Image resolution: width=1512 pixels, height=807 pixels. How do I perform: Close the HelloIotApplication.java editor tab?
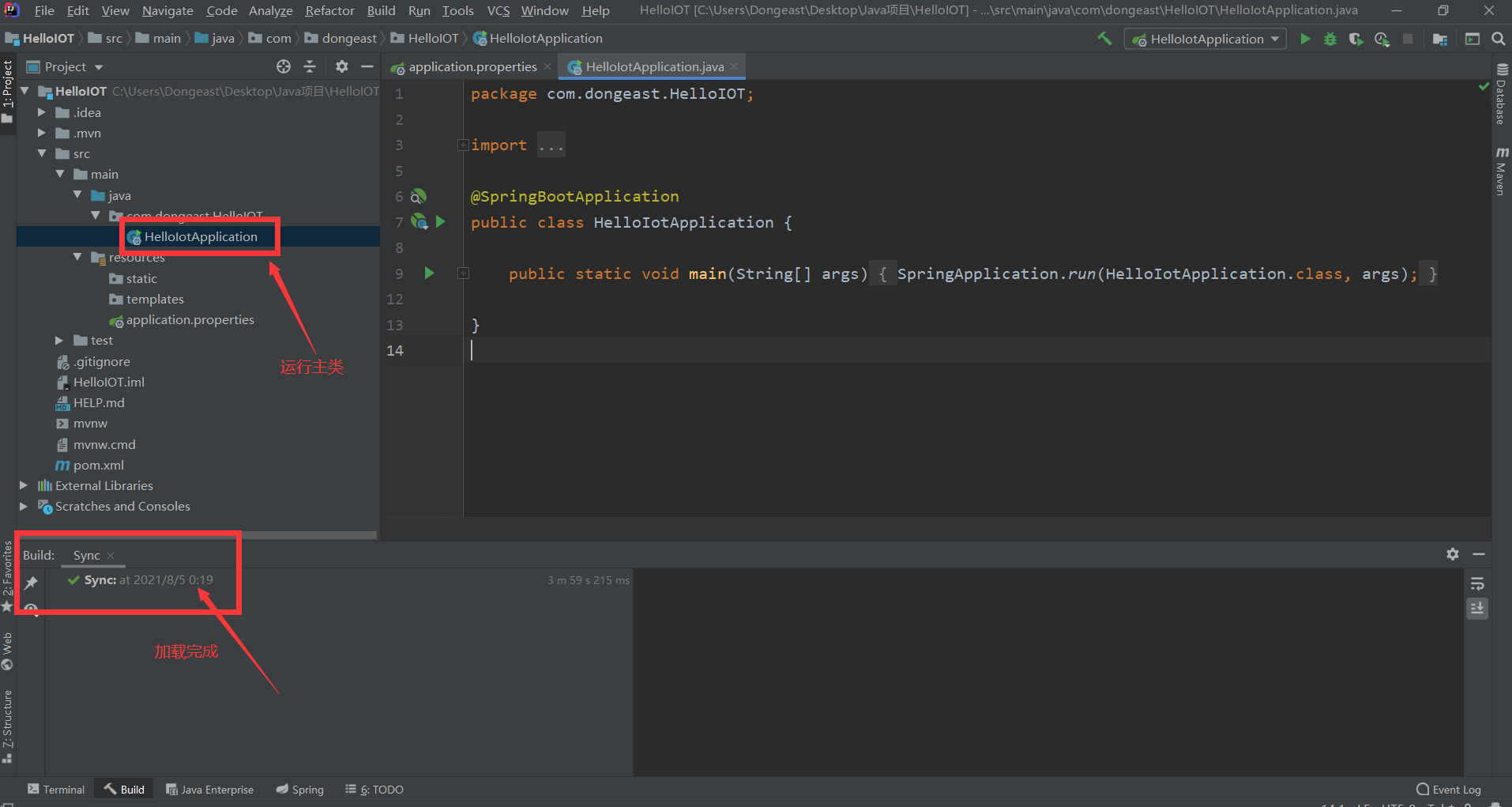tap(734, 66)
